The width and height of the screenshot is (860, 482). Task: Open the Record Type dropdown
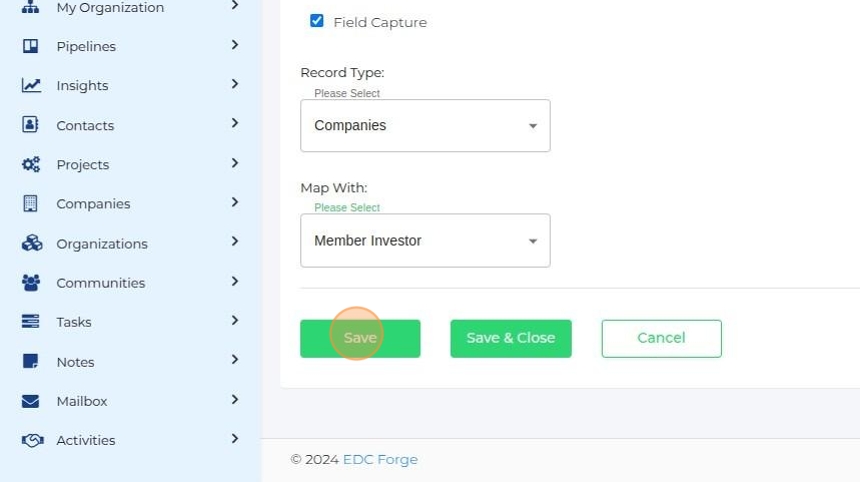[425, 126]
